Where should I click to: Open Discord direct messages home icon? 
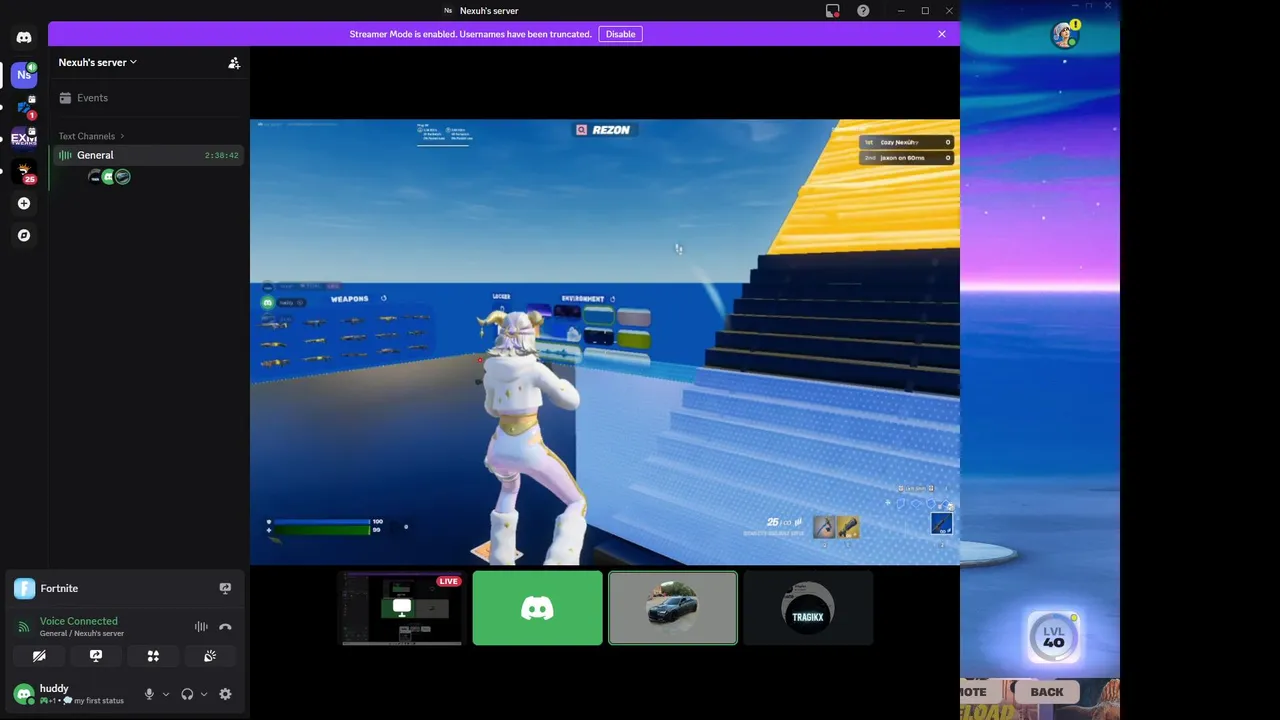click(x=24, y=37)
